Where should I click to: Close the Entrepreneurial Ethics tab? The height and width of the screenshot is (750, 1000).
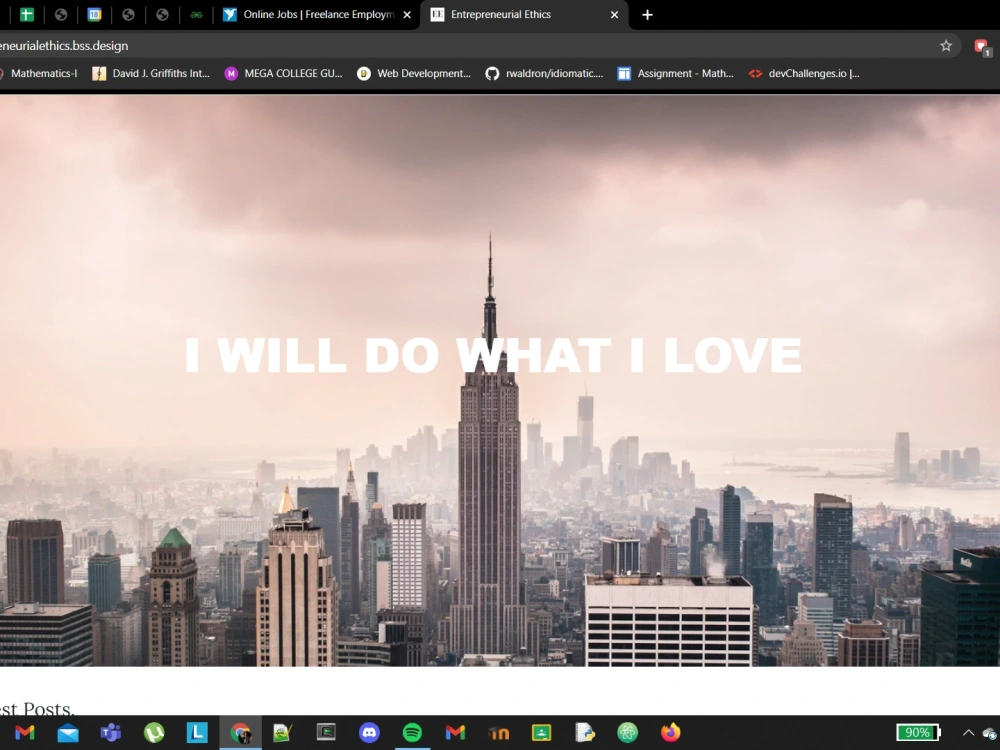click(x=614, y=15)
